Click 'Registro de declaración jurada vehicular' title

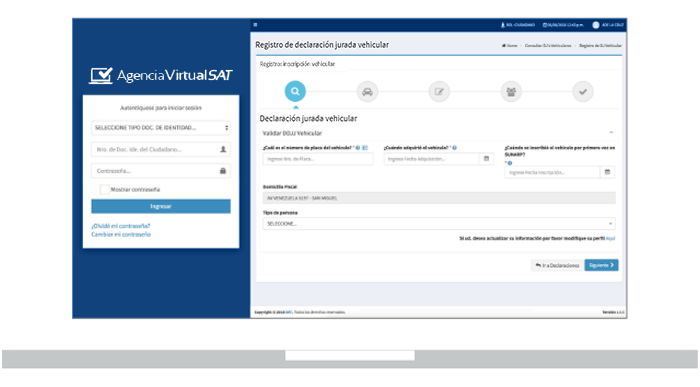click(322, 45)
